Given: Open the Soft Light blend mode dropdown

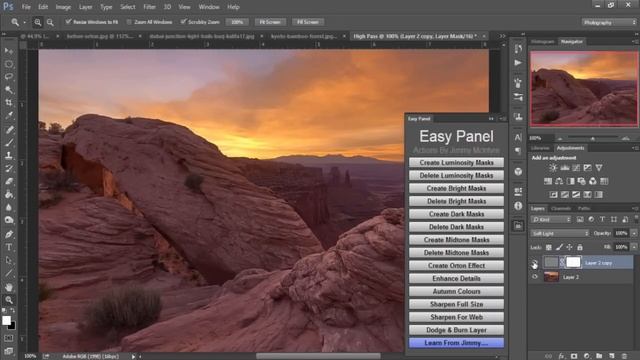Looking at the screenshot, I should (560, 233).
